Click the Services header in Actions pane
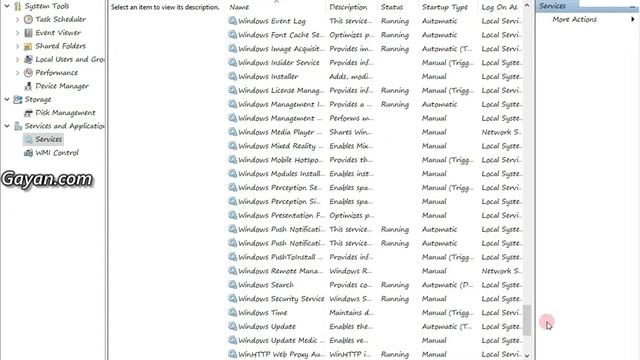This screenshot has width=640, height=360. [x=553, y=6]
